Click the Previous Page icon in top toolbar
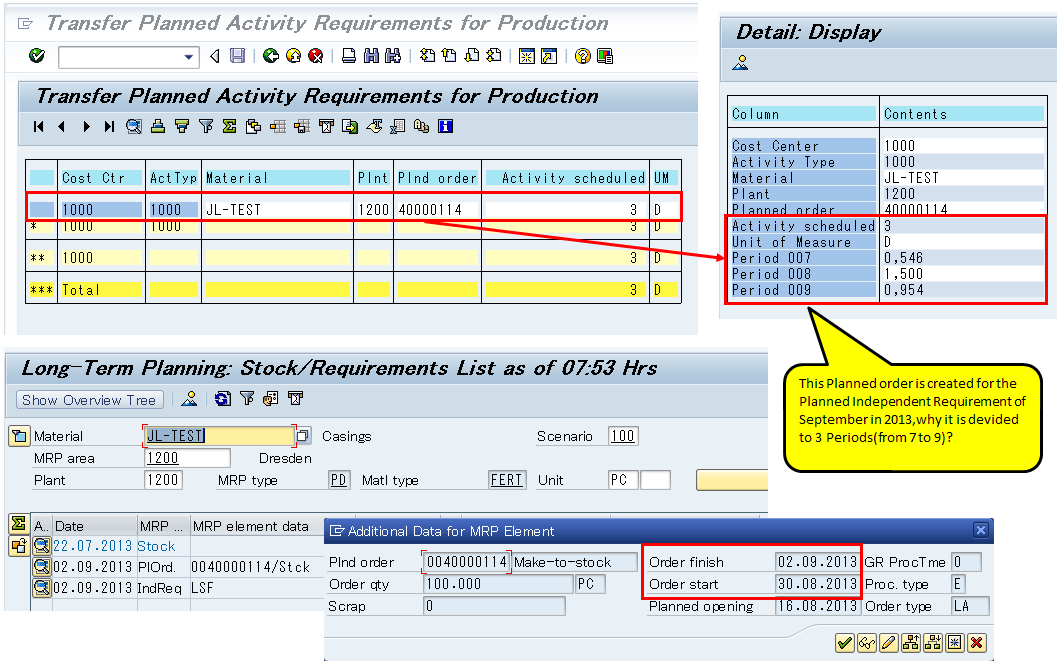Image resolution: width=1060 pixels, height=664 pixels. click(x=450, y=56)
